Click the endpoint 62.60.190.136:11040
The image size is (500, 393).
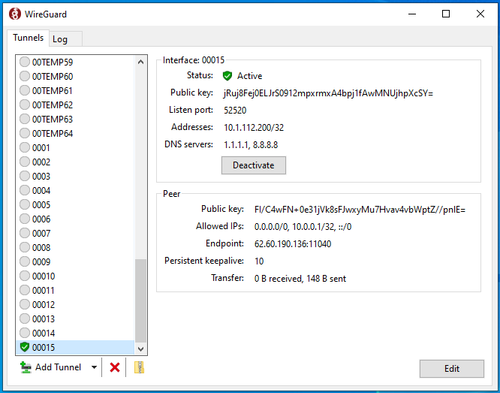pyautogui.click(x=293, y=244)
